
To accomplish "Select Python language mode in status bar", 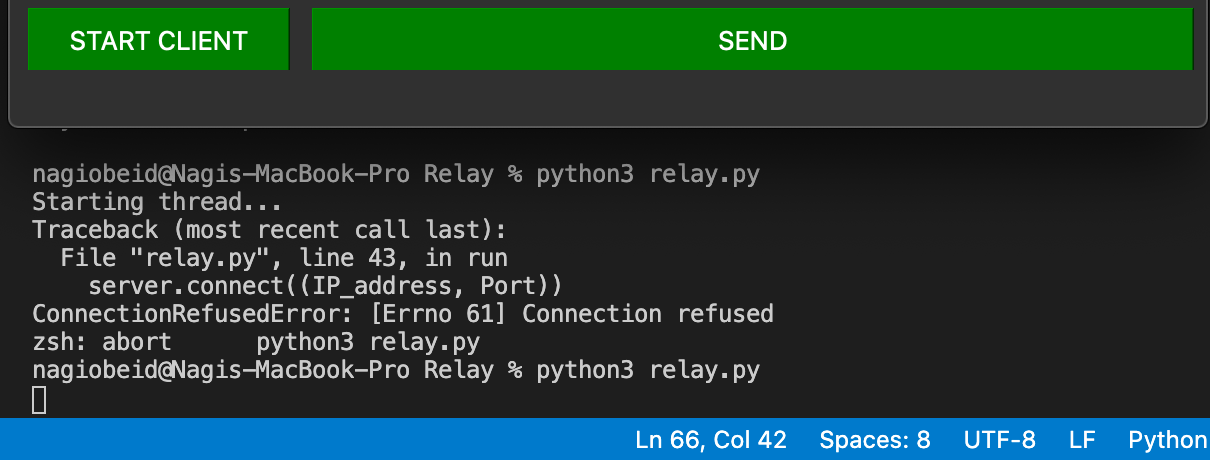I will [1168, 440].
